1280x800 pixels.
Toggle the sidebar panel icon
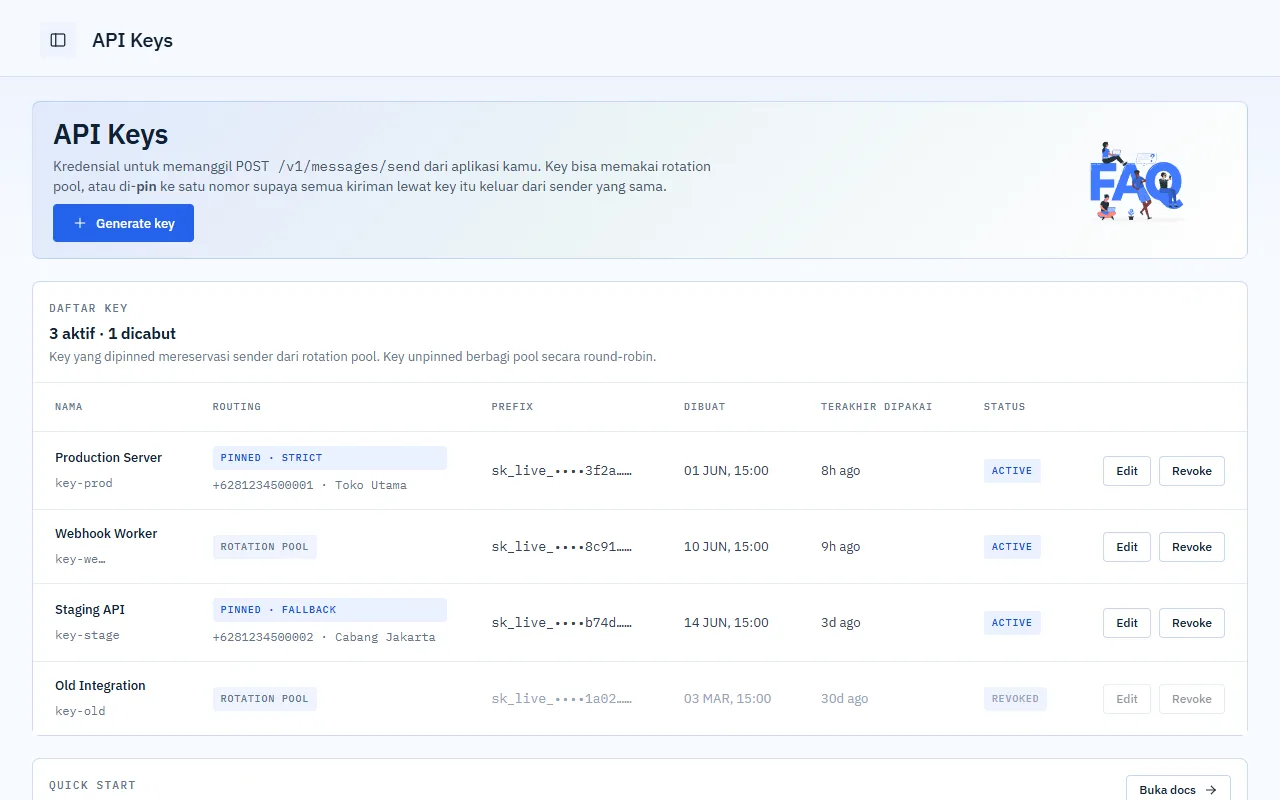pos(58,40)
